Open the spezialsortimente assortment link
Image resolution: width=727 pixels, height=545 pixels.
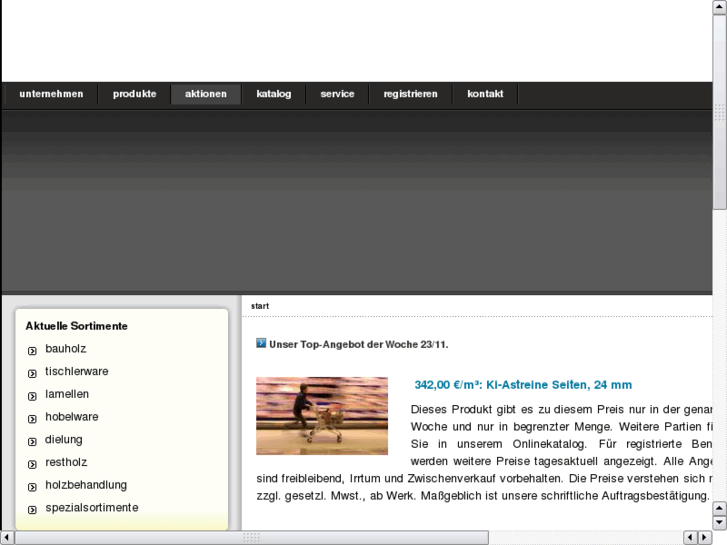pos(92,508)
